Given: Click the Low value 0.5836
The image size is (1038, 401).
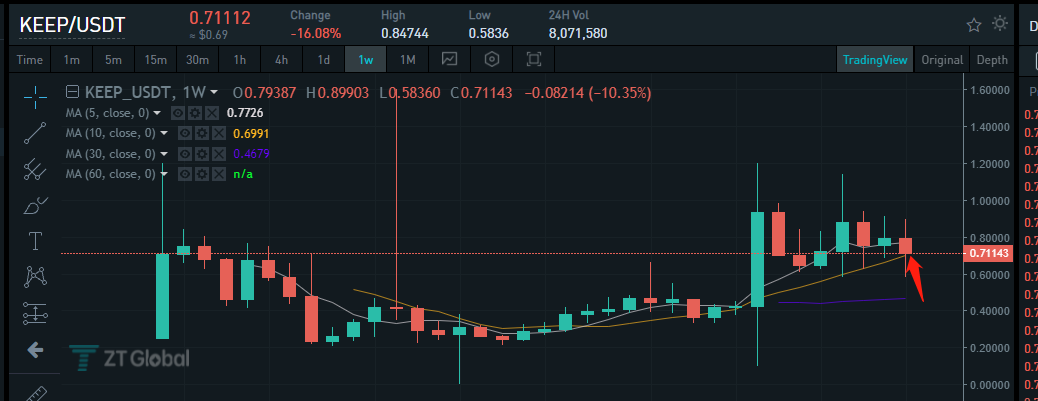Looking at the screenshot, I should 489,32.
